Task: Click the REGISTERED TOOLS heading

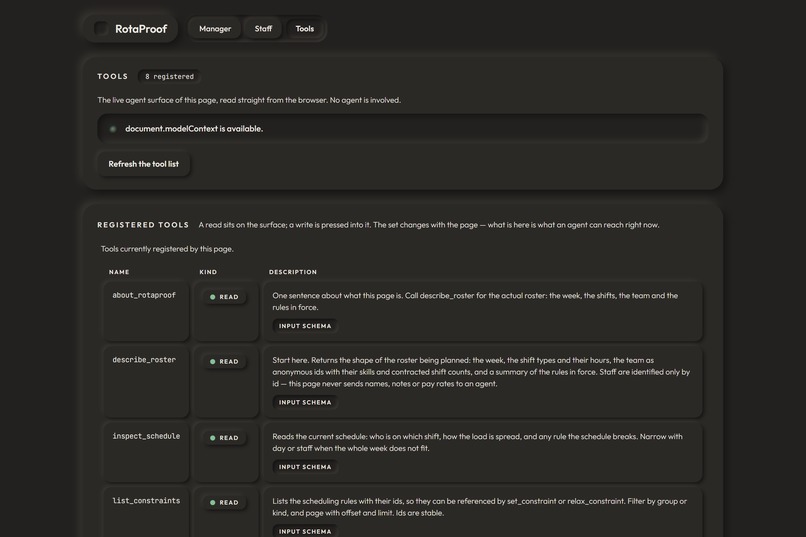Action: pyautogui.click(x=143, y=225)
